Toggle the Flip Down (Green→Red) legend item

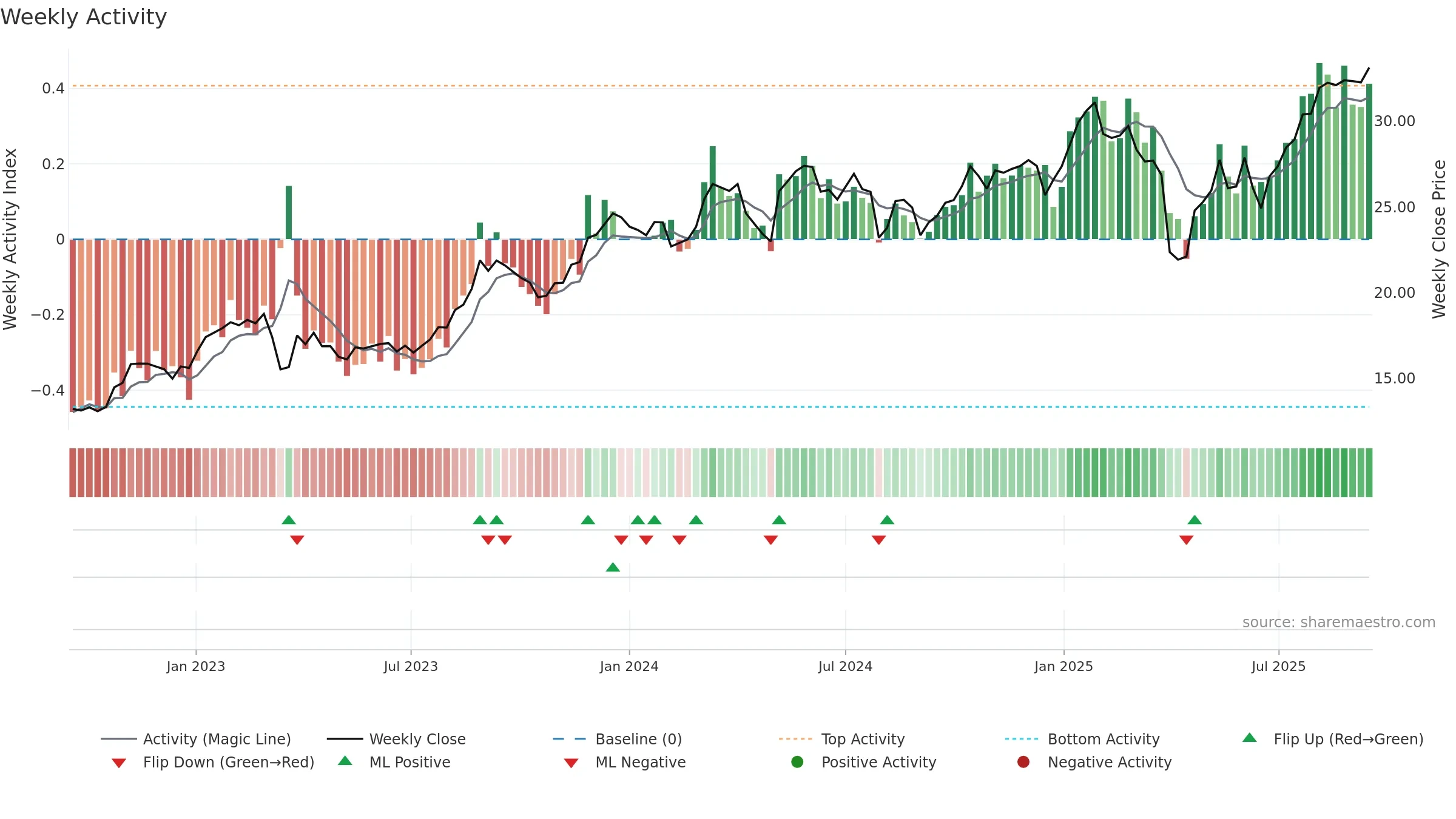click(x=213, y=762)
